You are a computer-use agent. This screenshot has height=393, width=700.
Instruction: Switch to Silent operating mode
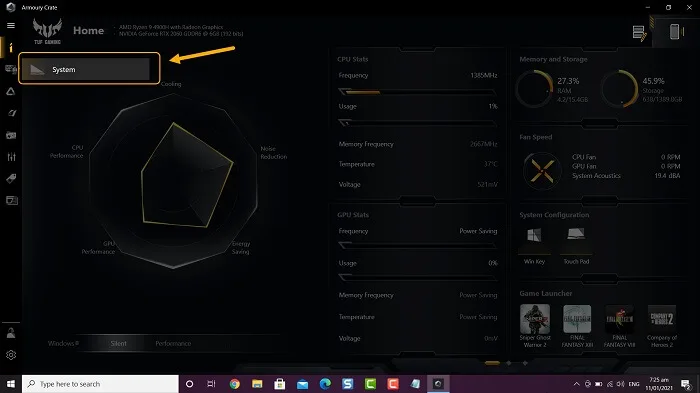tap(118, 343)
